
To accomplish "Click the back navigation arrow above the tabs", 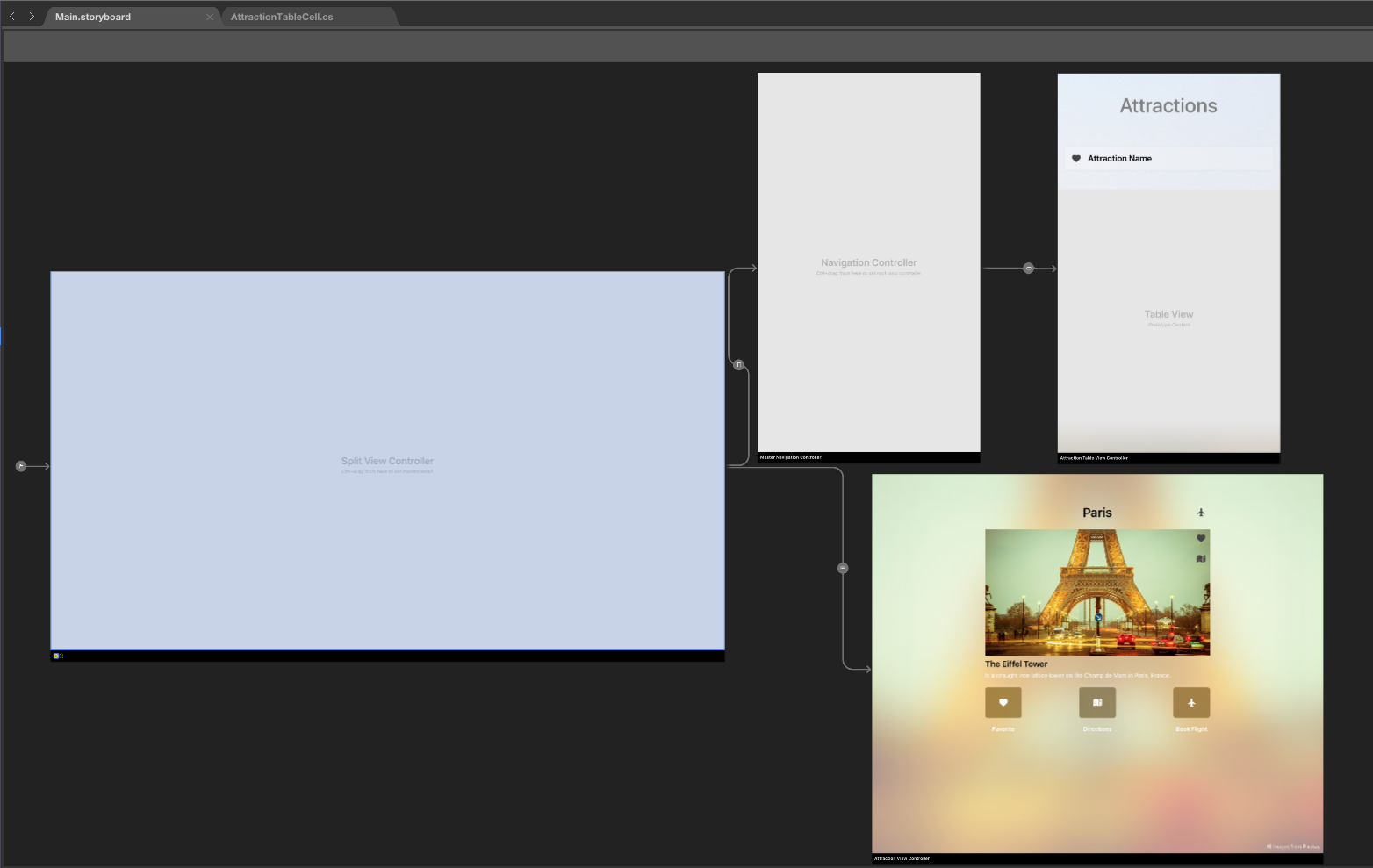I will [x=11, y=15].
